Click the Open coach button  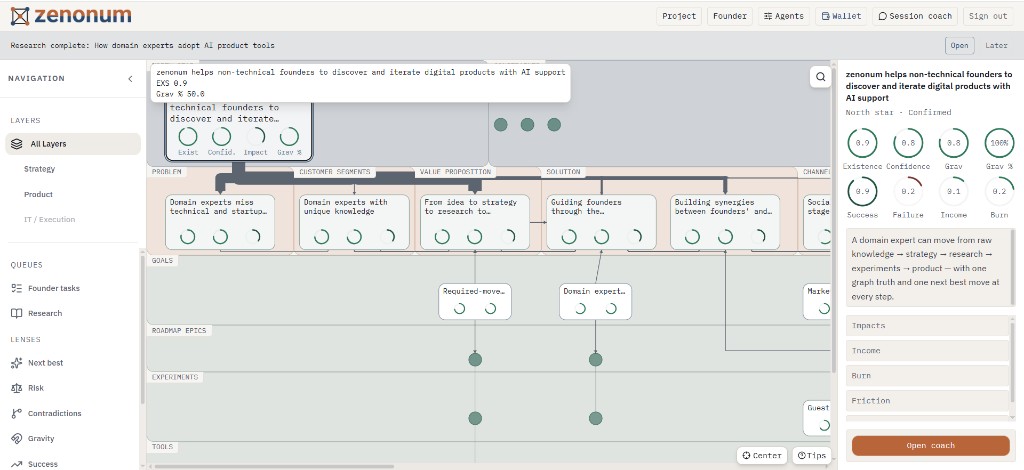tap(931, 446)
